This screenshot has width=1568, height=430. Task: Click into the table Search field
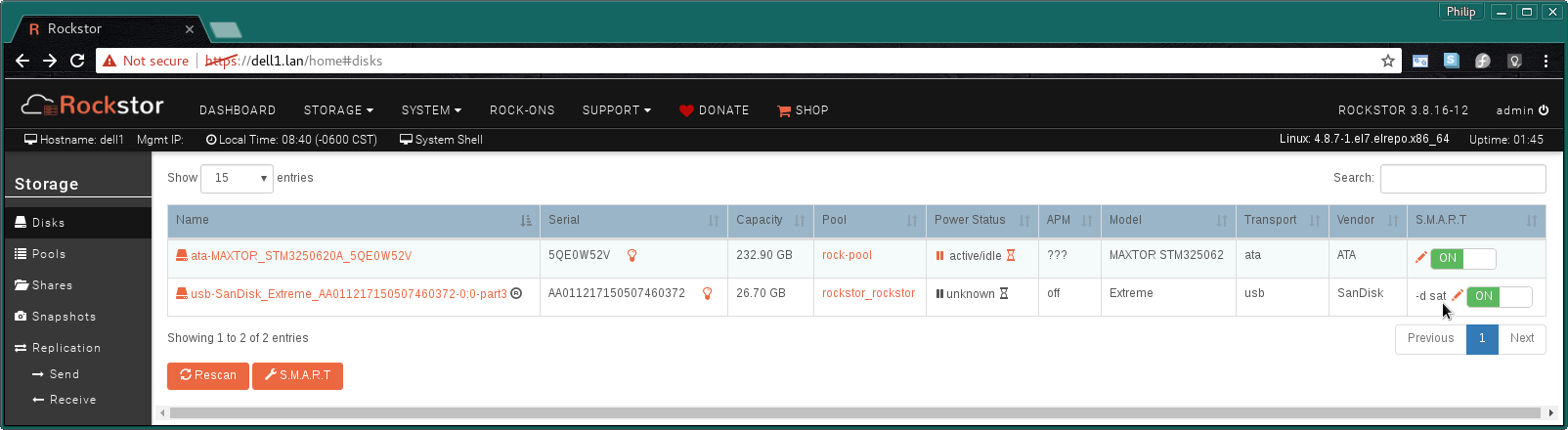[1462, 179]
